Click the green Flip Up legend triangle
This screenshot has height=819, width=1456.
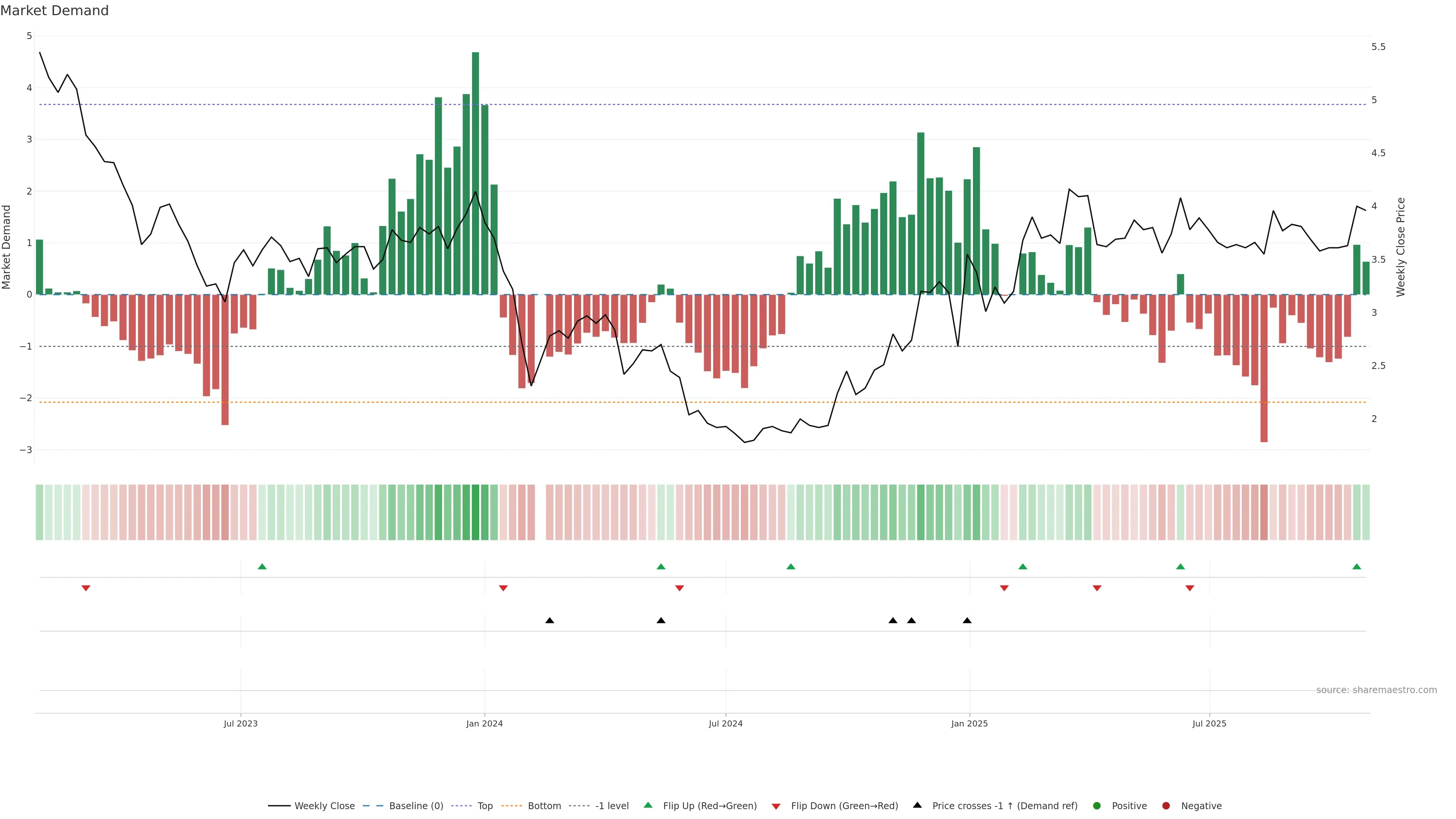click(648, 805)
